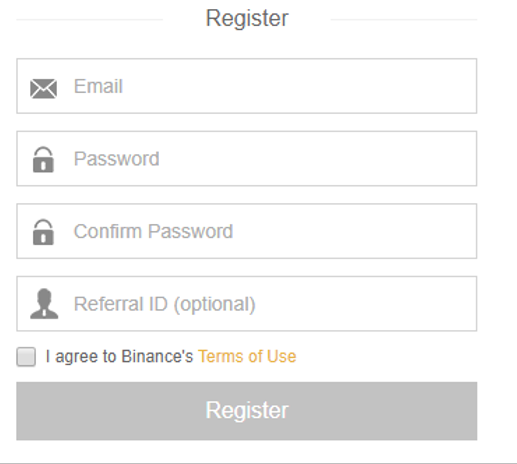Image resolution: width=517 pixels, height=464 pixels.
Task: Click the padlock icon beside Confirm Password
Action: [x=43, y=232]
